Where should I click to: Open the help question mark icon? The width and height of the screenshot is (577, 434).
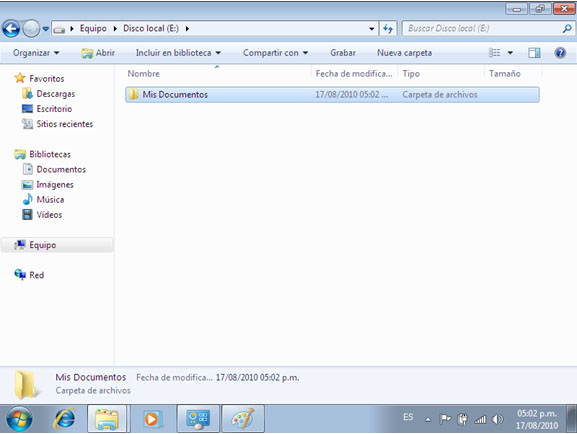click(560, 53)
